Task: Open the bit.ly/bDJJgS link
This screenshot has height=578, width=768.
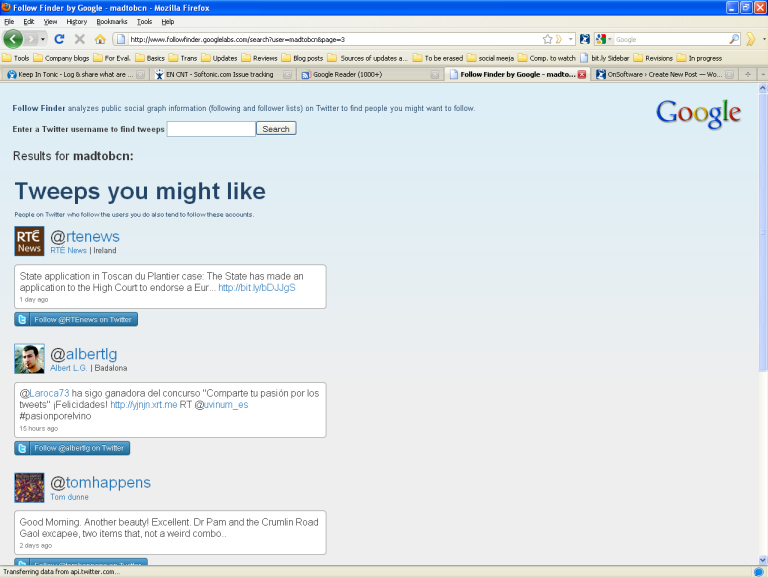Action: coord(257,288)
